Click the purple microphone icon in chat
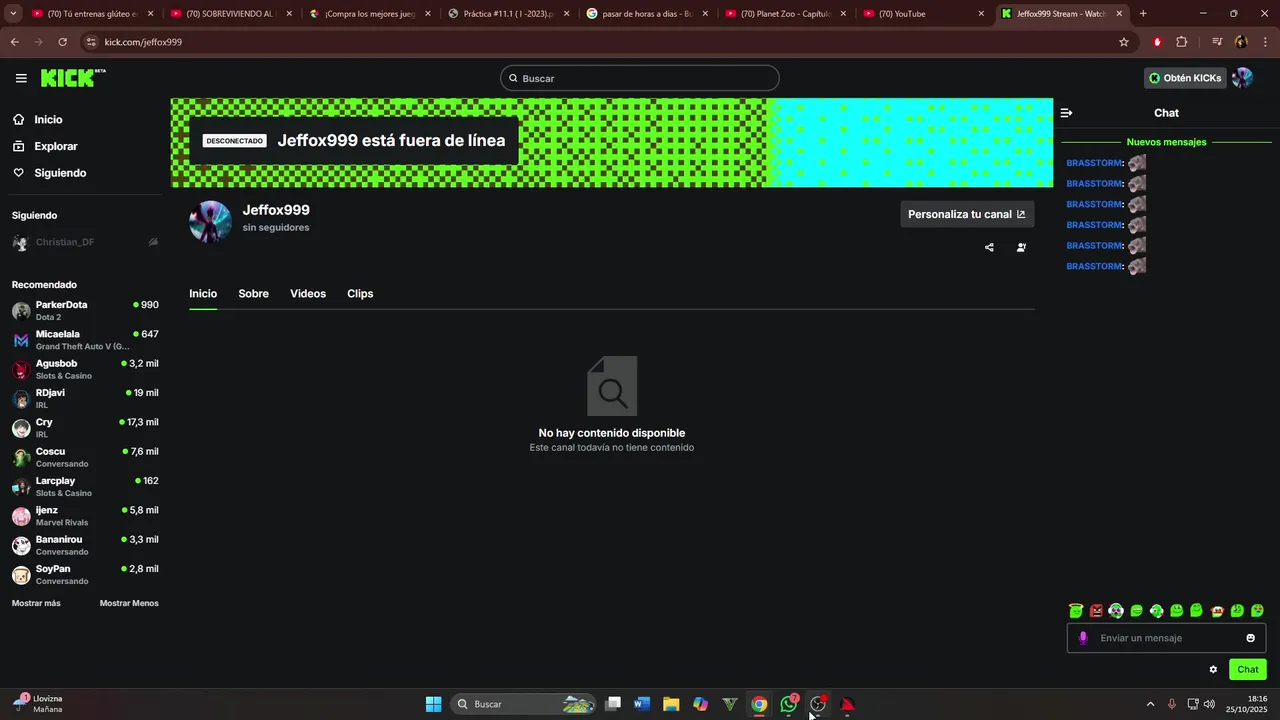This screenshot has width=1280, height=720. (1082, 638)
